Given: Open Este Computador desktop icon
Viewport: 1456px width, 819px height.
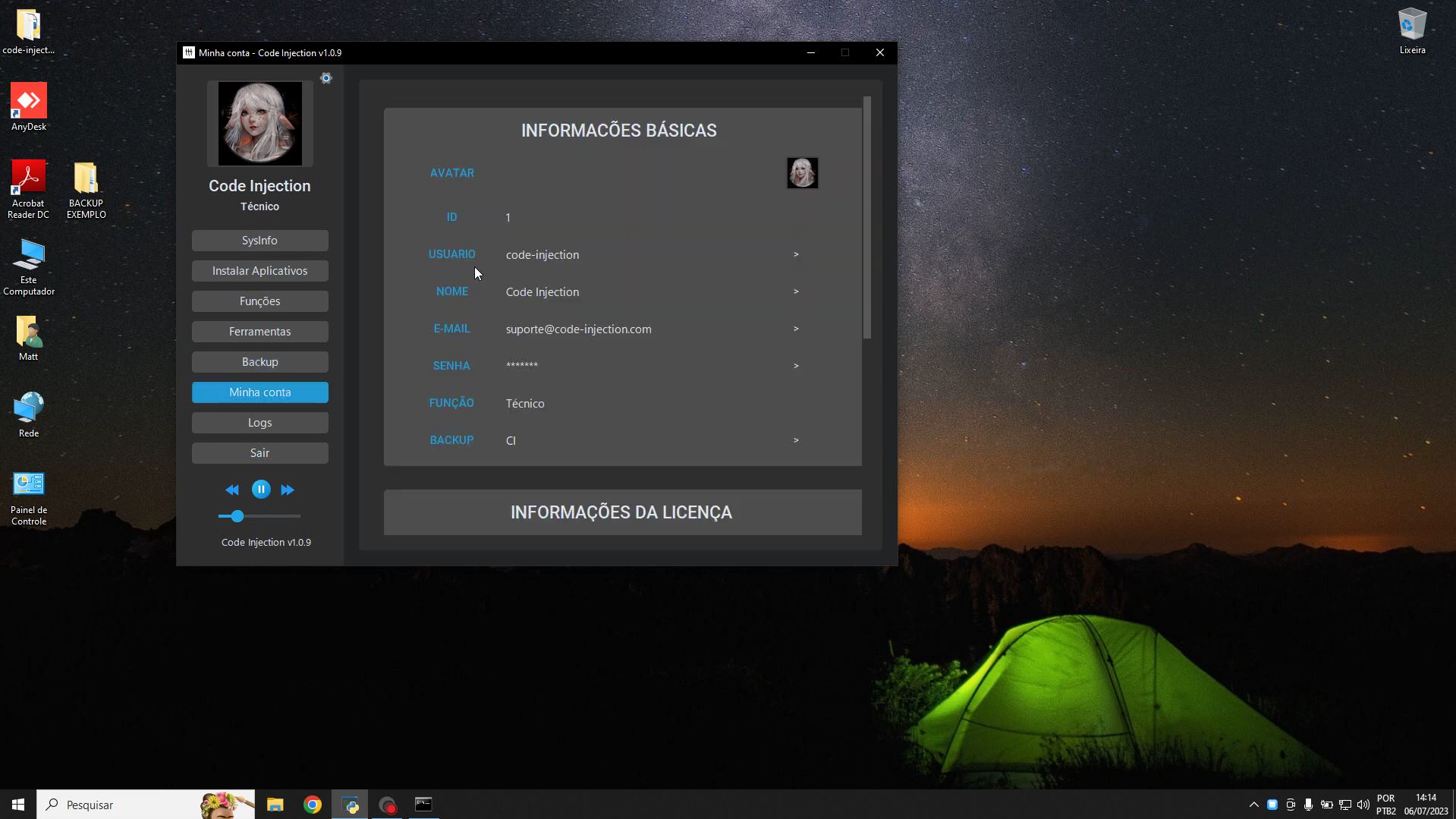Looking at the screenshot, I should click(29, 267).
